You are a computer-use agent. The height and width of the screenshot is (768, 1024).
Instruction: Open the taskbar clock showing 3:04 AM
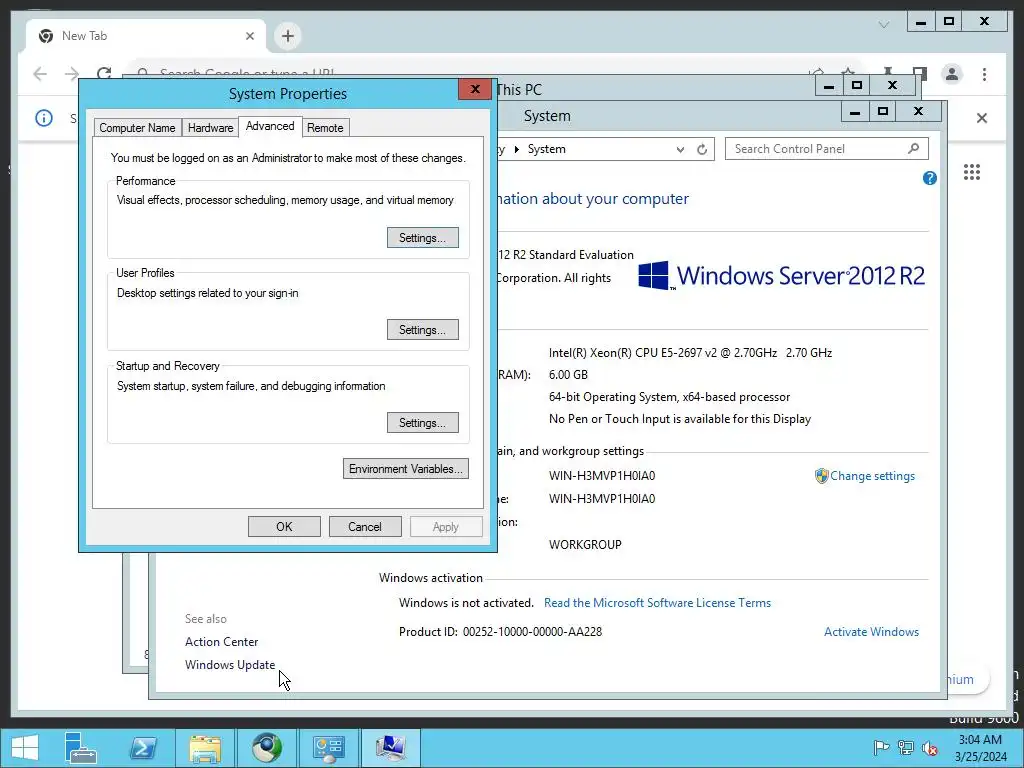pyautogui.click(x=981, y=748)
